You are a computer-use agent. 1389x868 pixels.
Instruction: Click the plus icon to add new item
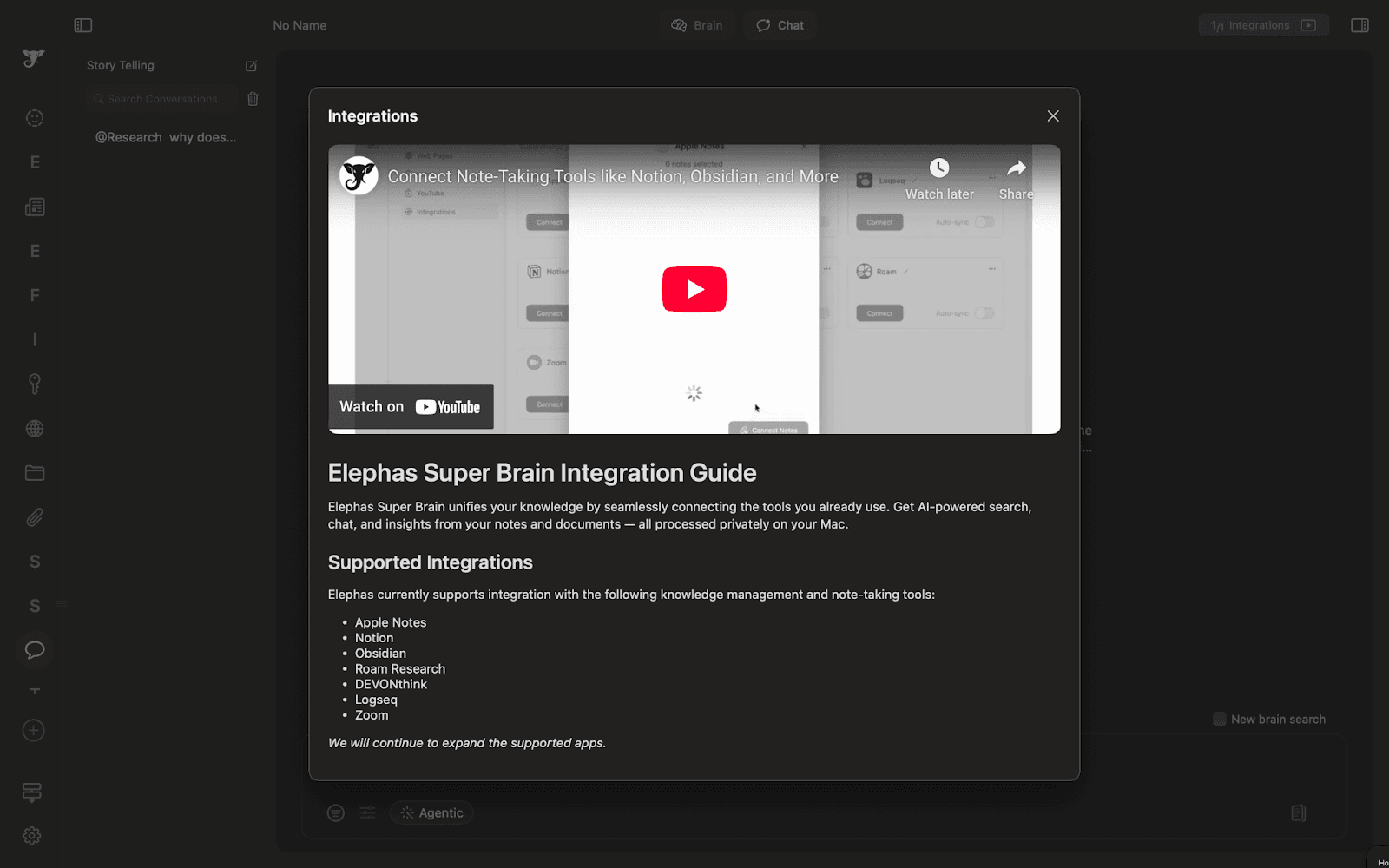coord(33,730)
